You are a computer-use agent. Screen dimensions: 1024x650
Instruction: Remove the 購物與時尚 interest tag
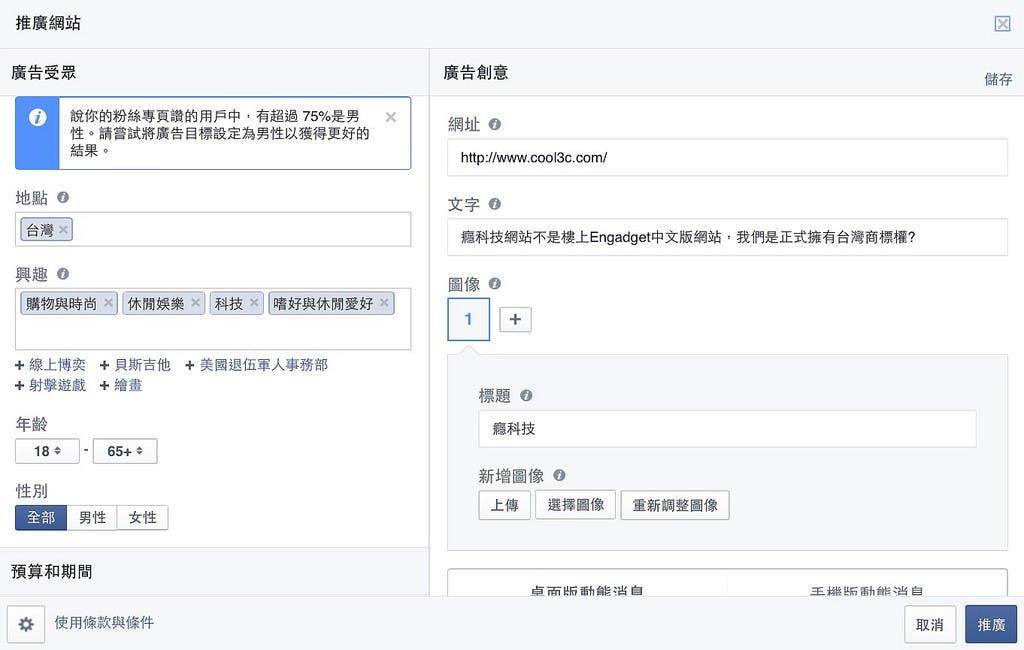click(108, 303)
